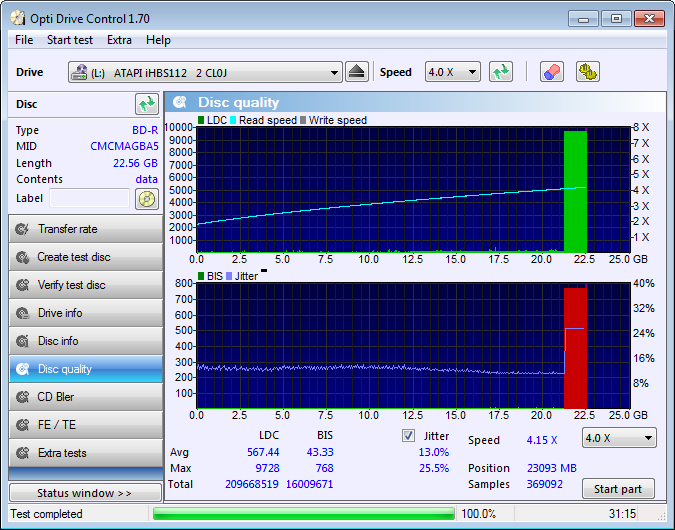
Task: Open the lower 4.0 X speed dropdown
Action: tap(619, 438)
